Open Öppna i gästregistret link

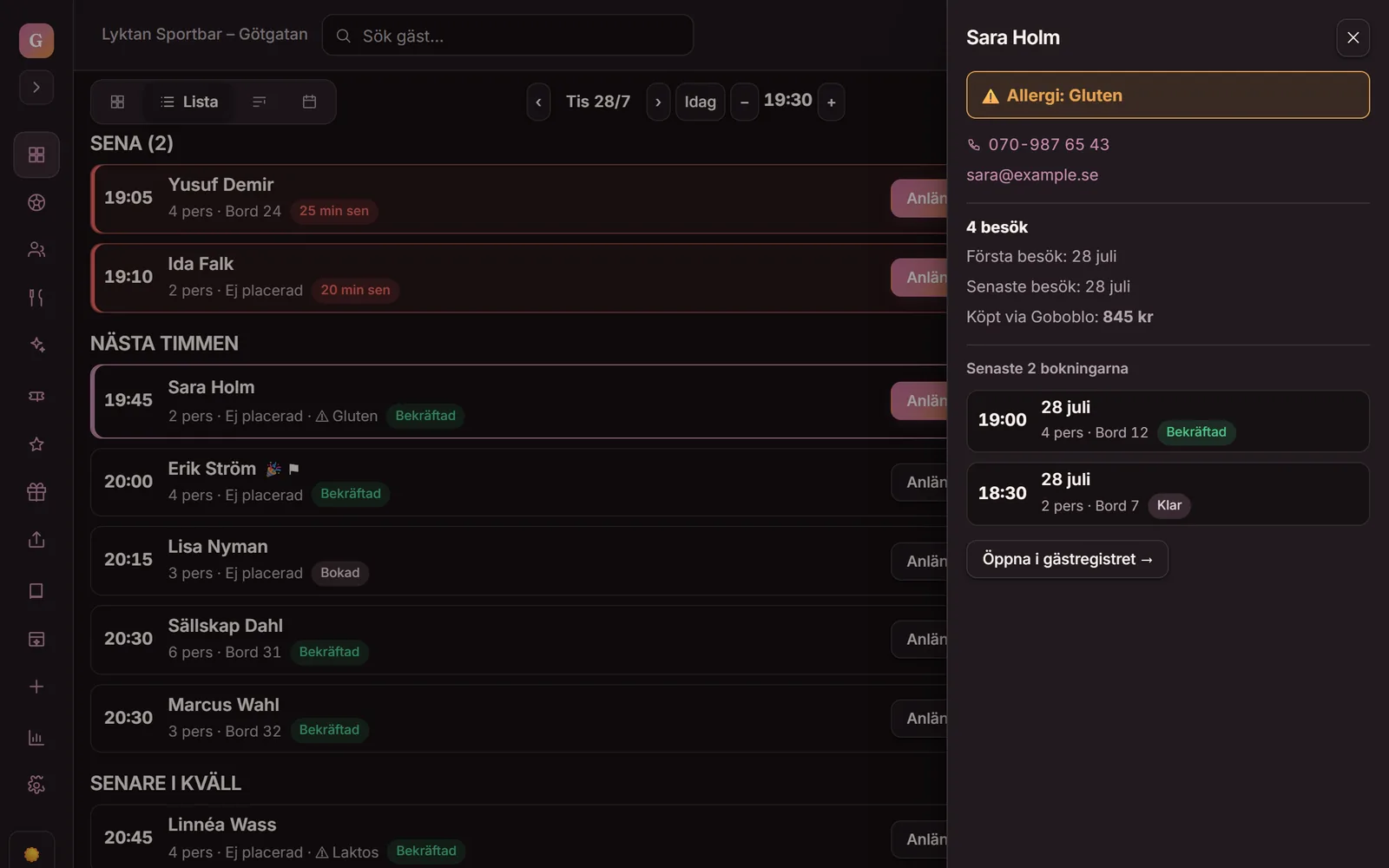(1067, 559)
